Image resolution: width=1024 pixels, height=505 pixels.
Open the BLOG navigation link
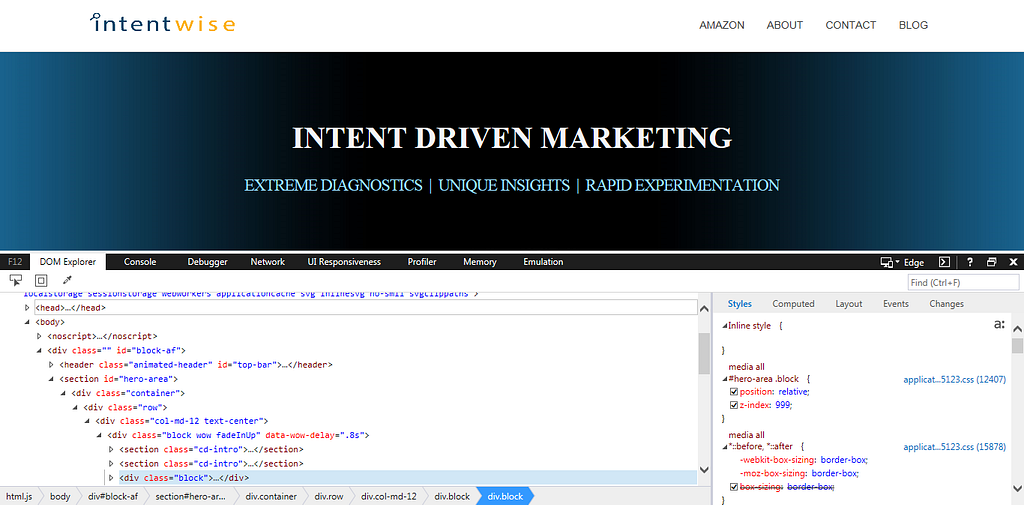tap(913, 25)
